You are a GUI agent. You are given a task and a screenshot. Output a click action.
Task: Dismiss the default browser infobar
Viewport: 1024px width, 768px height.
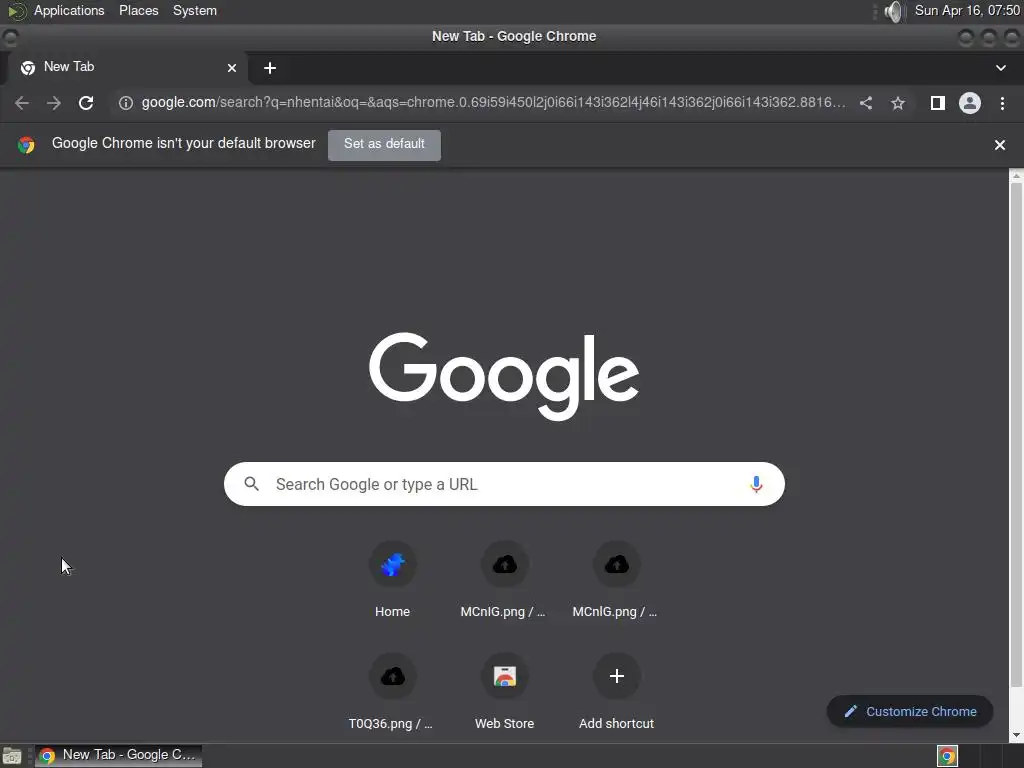point(1000,145)
